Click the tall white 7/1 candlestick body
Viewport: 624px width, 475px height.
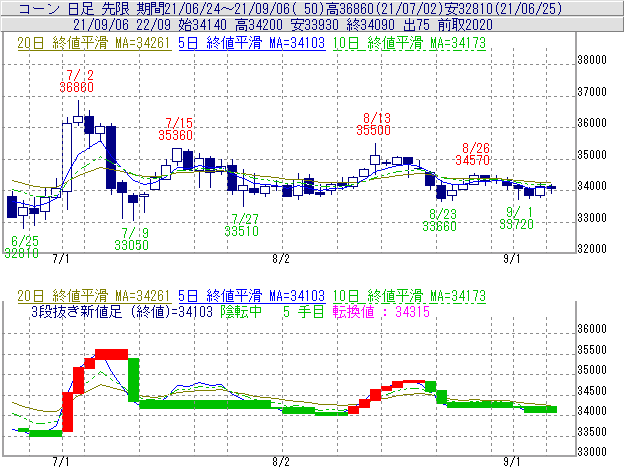coord(67,158)
